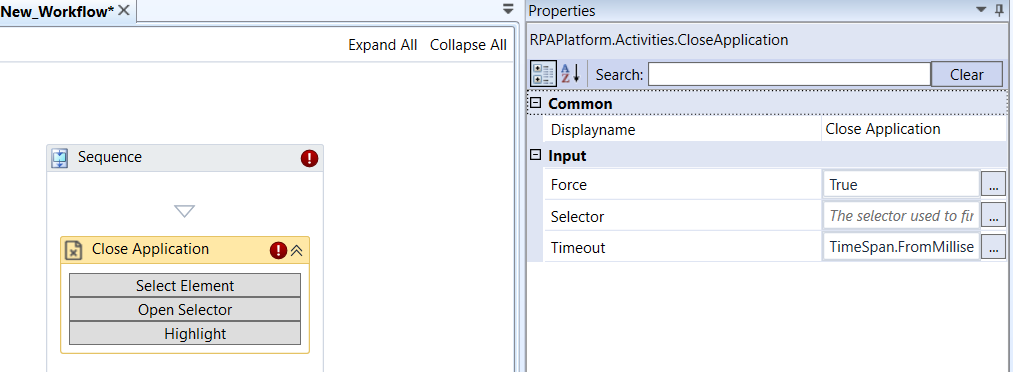Image resolution: width=1013 pixels, height=372 pixels.
Task: Open the document tab list dropdown arrow
Action: pos(508,10)
